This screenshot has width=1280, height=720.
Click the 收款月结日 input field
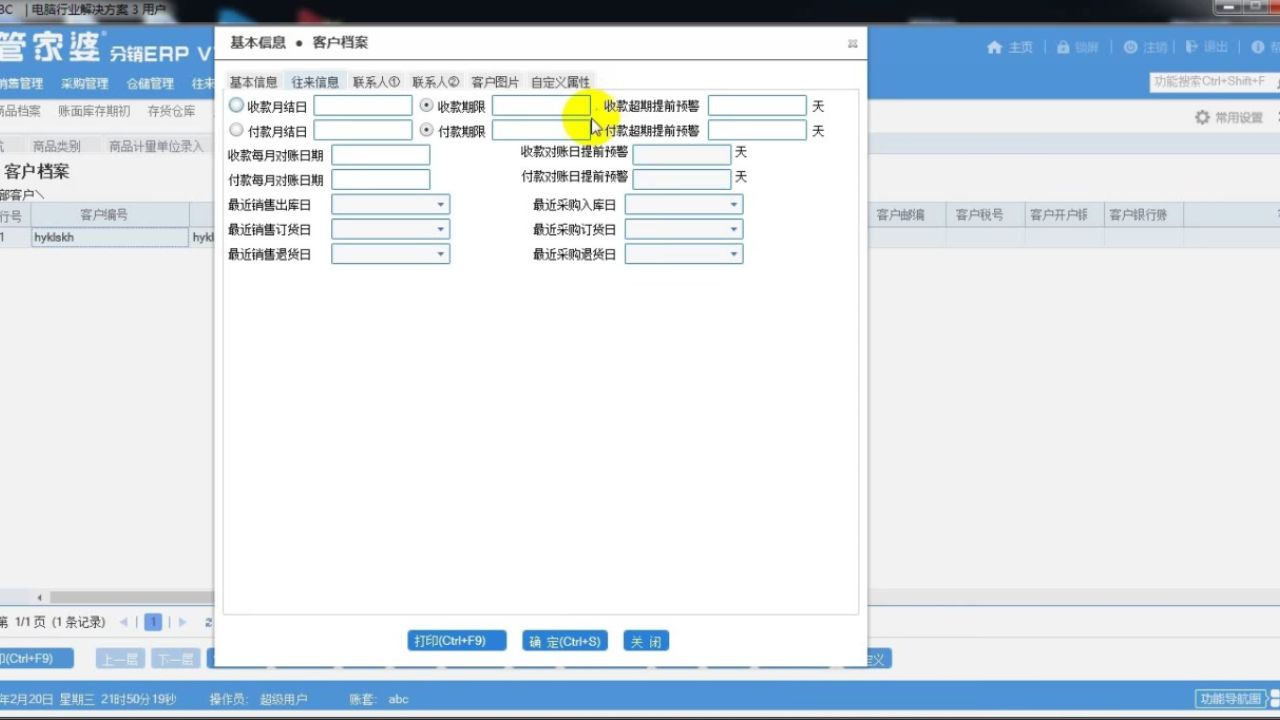(363, 105)
